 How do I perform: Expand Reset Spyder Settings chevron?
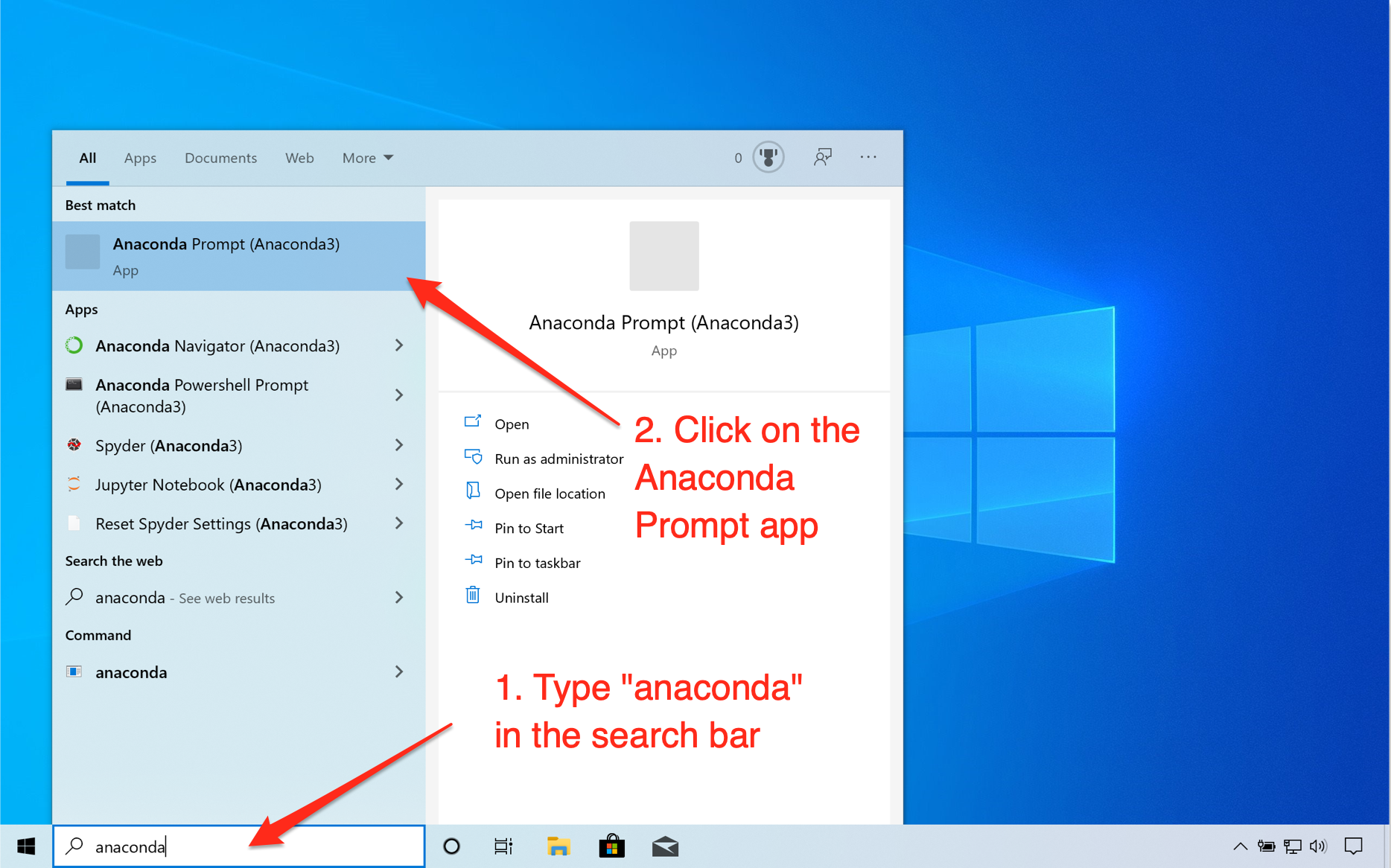point(399,523)
